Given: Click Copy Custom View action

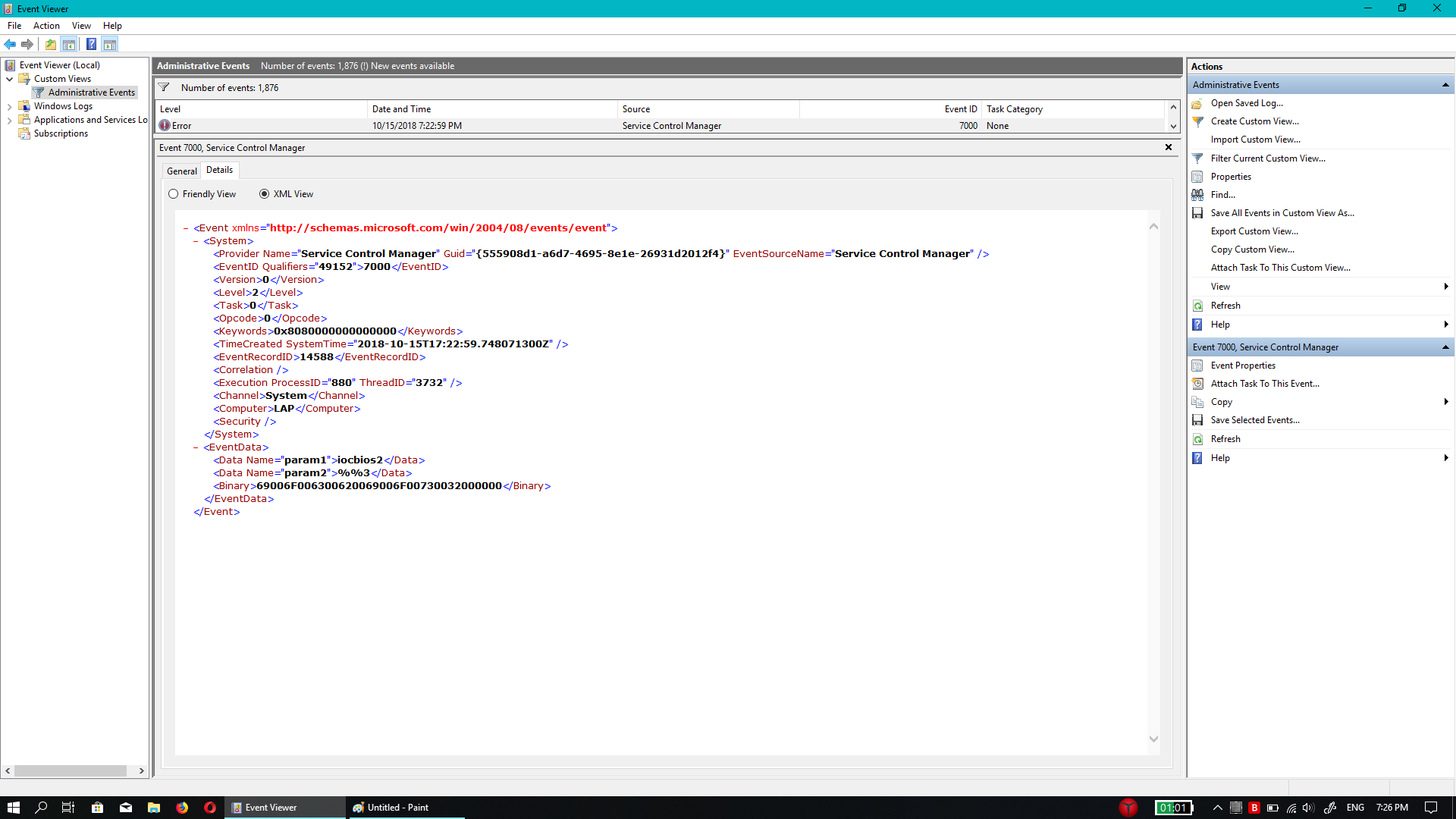Looking at the screenshot, I should [1253, 249].
